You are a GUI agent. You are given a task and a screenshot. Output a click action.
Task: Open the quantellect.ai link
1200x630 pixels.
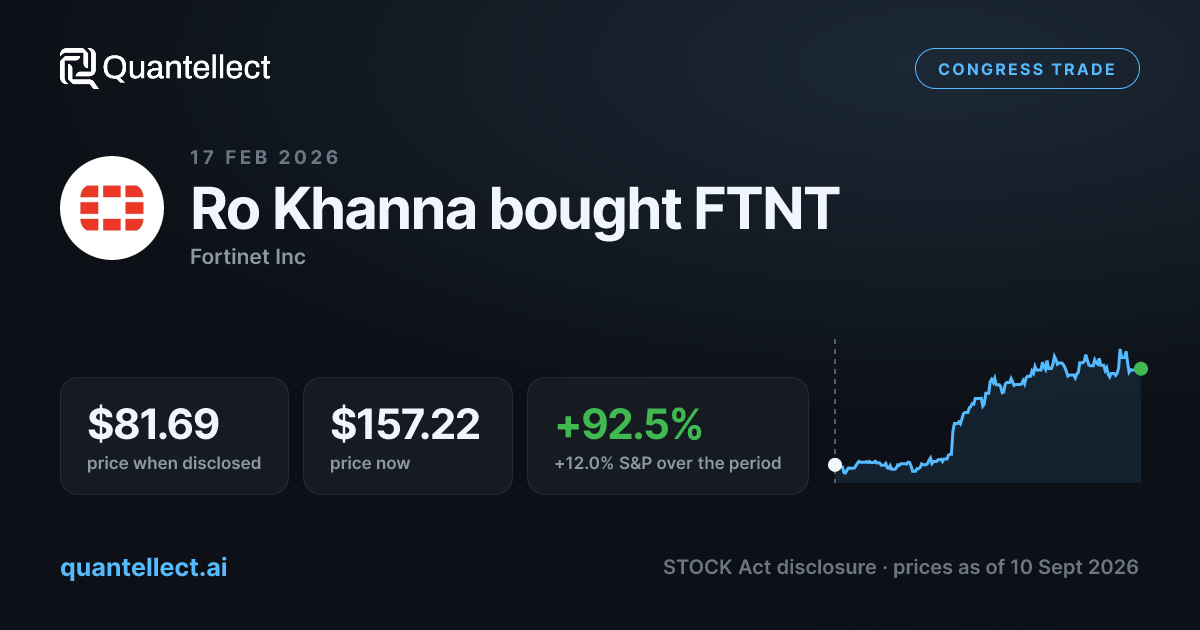click(144, 567)
